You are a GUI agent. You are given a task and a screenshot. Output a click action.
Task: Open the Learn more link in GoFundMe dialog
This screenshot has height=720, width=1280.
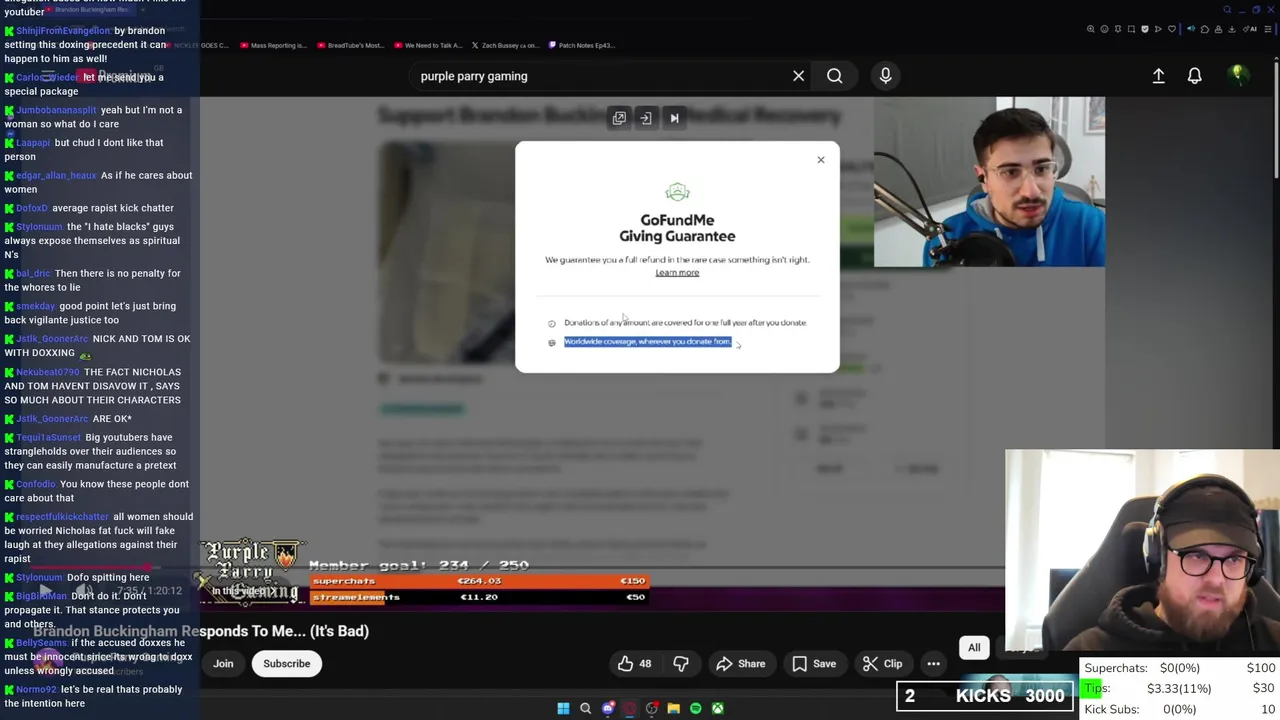[677, 273]
